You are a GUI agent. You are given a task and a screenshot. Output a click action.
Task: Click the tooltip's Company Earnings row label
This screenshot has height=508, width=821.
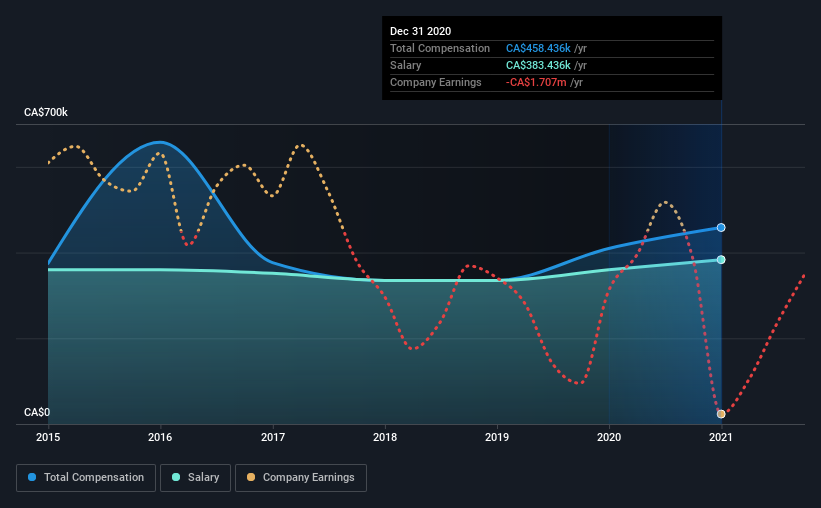click(x=436, y=82)
